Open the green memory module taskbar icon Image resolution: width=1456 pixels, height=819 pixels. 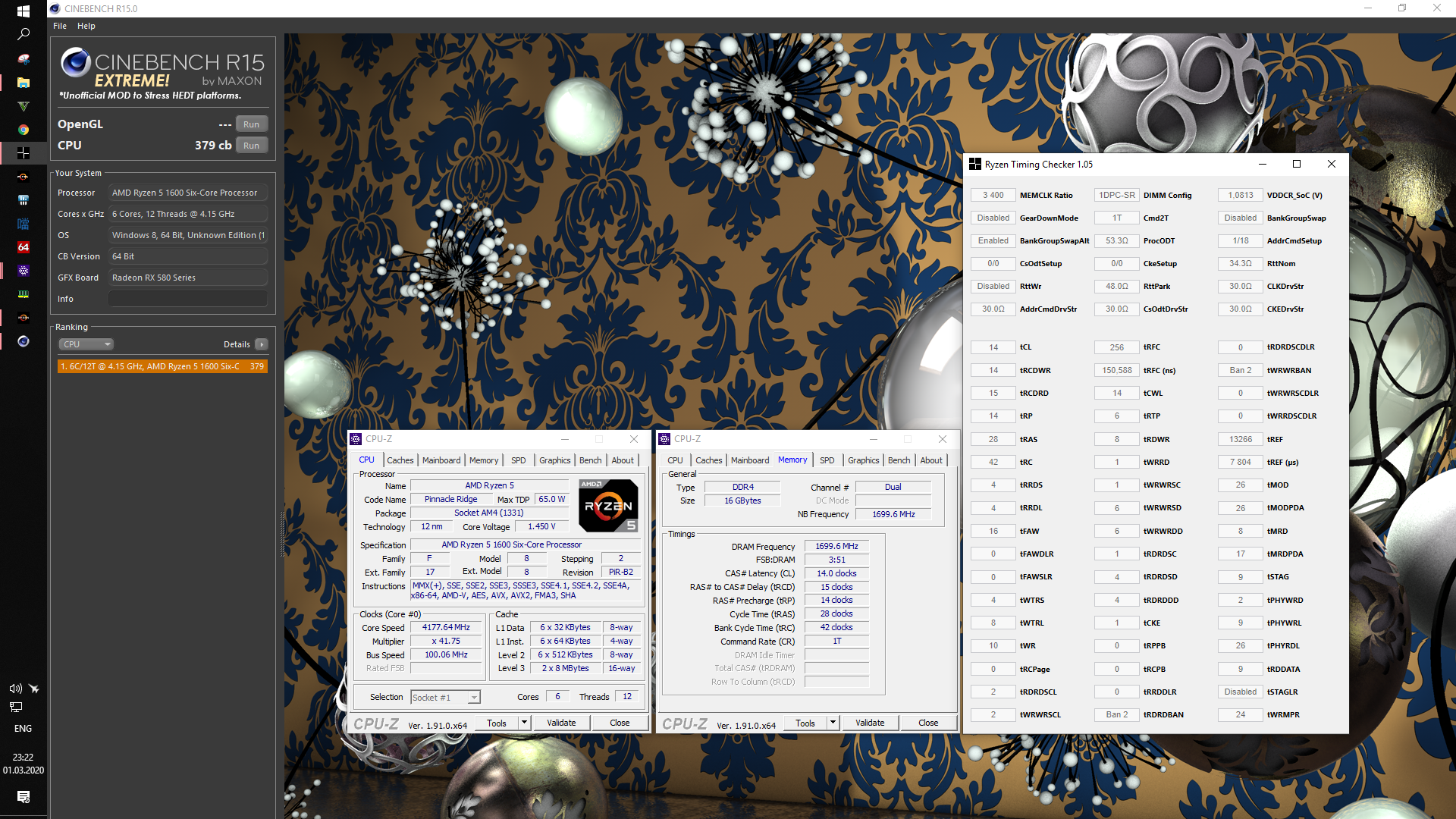click(24, 294)
